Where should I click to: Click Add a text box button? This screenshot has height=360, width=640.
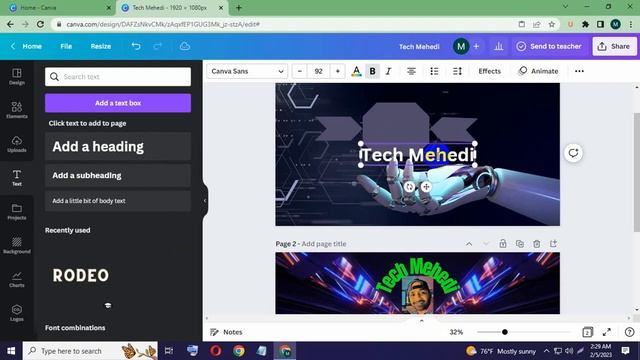[118, 103]
